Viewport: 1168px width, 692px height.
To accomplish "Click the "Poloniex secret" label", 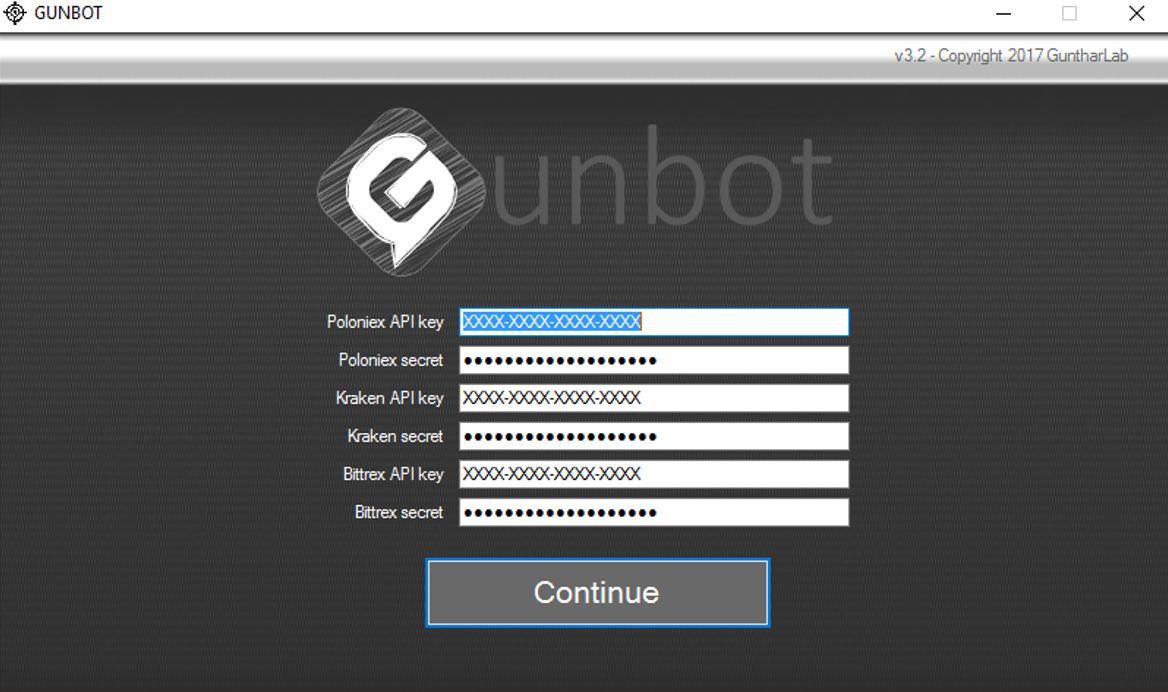I will (x=391, y=360).
